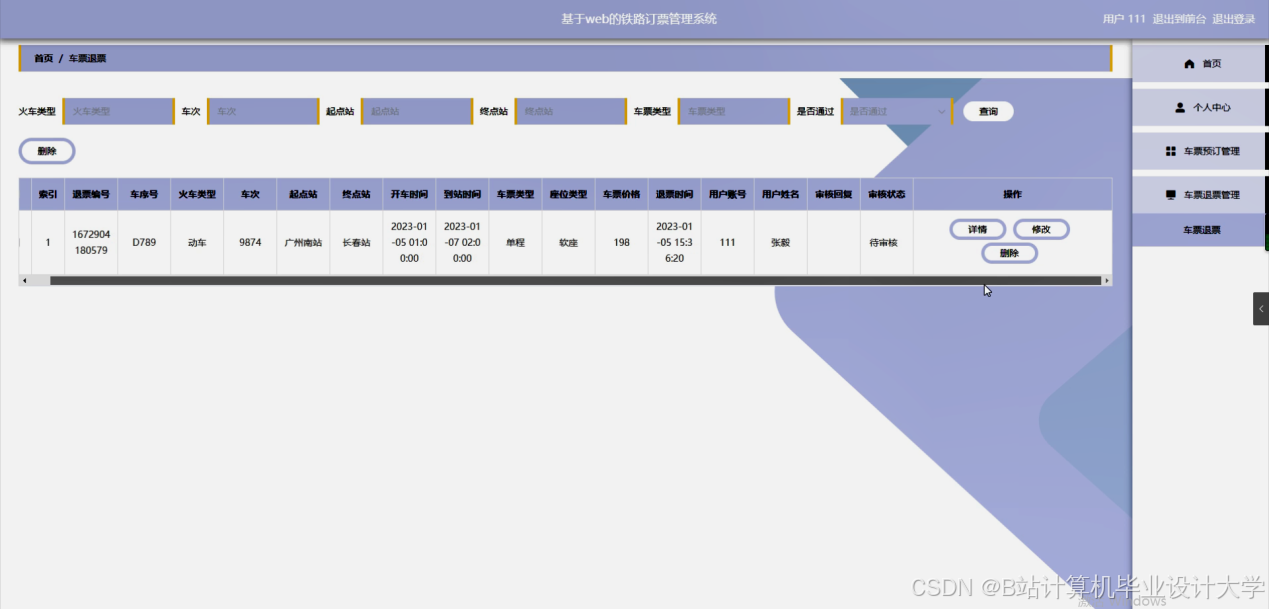Click the 退出登录 link
The image size is (1269, 609).
click(1233, 19)
